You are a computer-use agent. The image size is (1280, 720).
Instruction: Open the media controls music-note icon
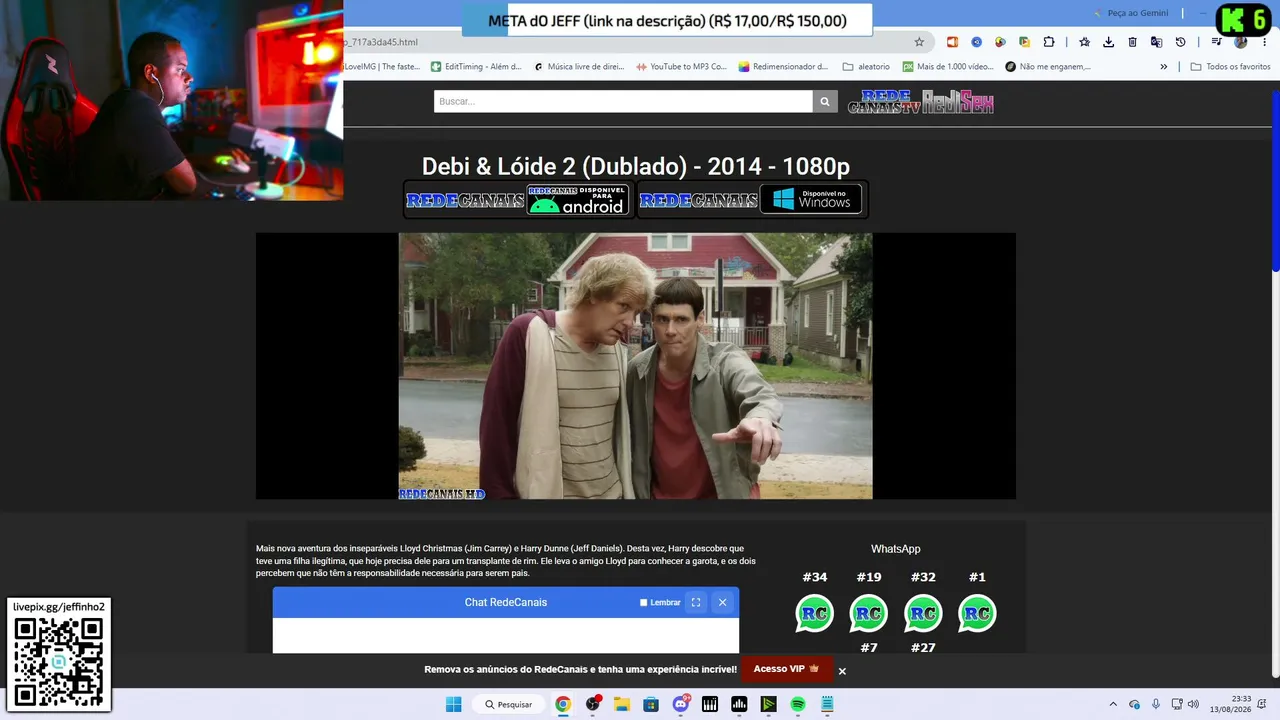point(1217,42)
